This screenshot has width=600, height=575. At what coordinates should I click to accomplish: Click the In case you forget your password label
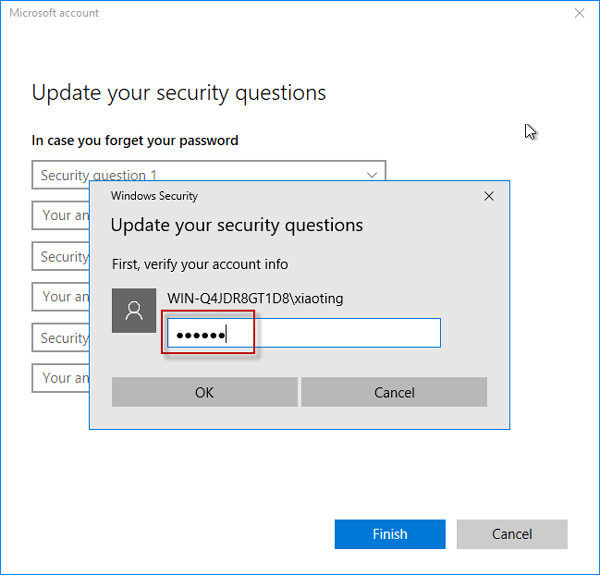[x=135, y=141]
